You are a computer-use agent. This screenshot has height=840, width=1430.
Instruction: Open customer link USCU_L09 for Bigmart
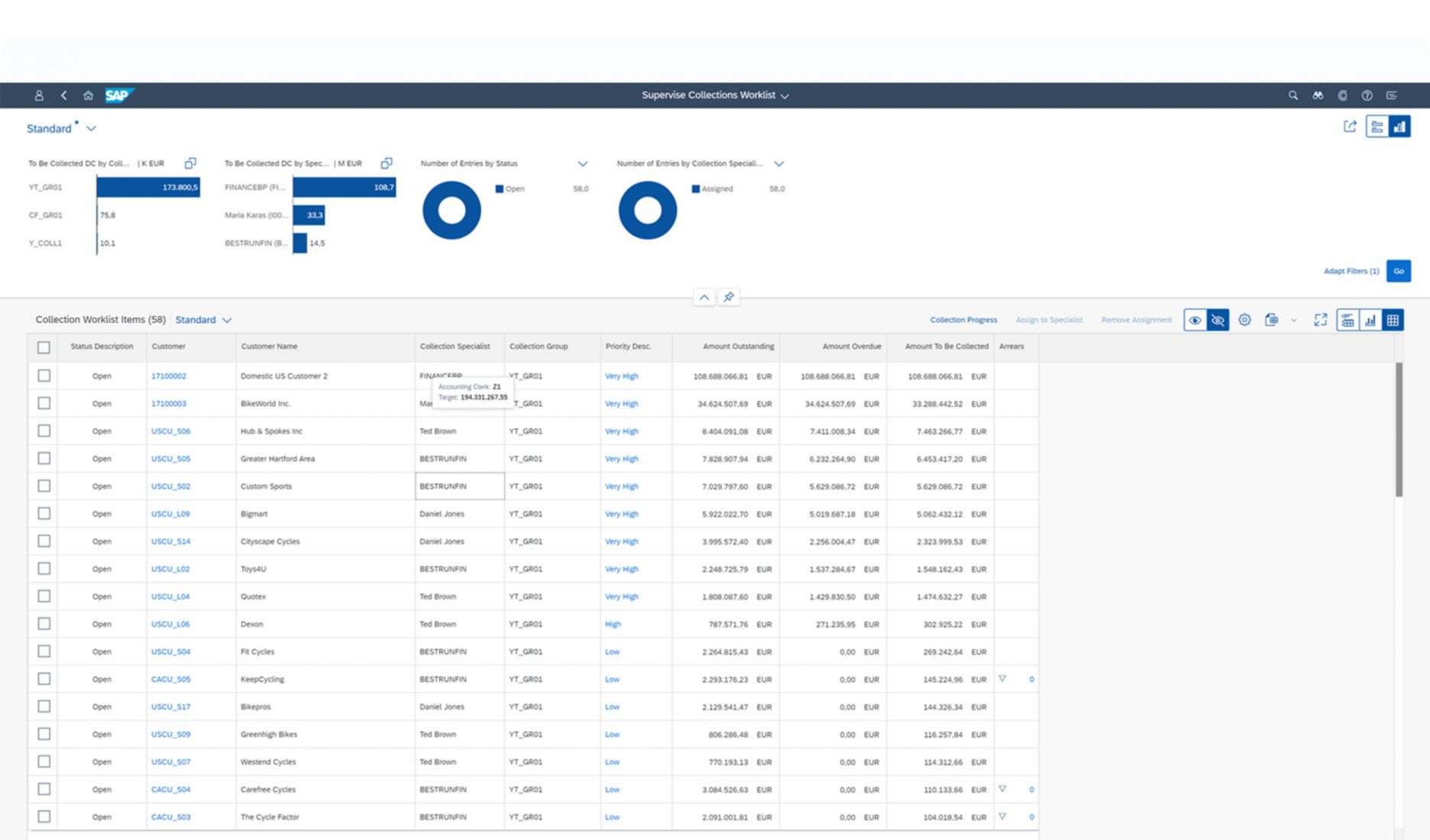click(170, 513)
